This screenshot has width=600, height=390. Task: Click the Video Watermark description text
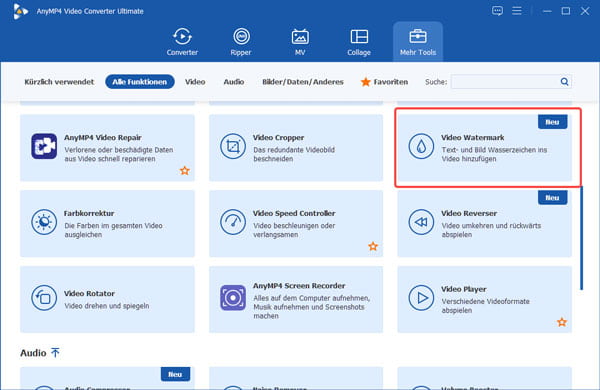tap(494, 154)
